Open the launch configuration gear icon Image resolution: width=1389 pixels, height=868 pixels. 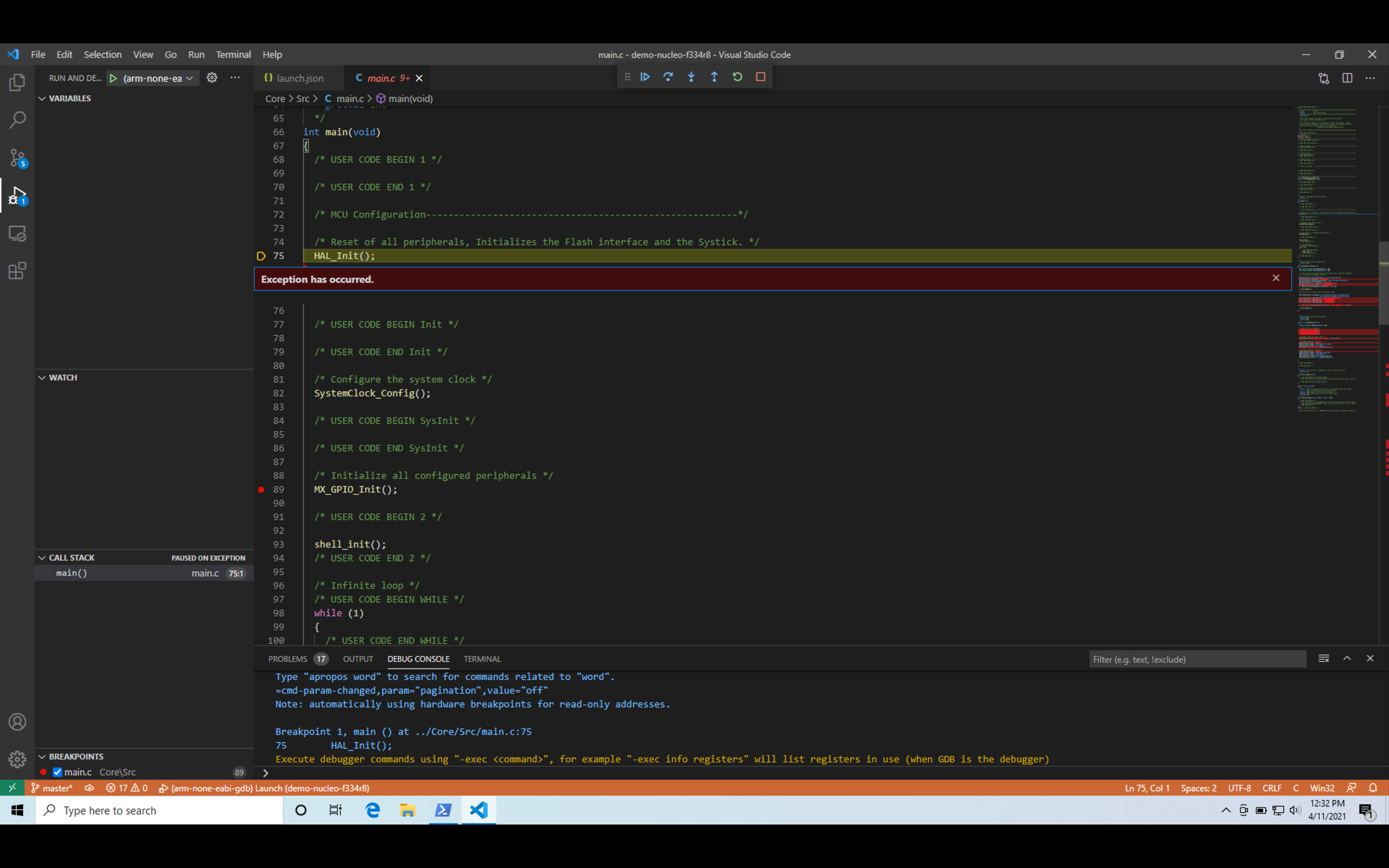click(x=212, y=77)
